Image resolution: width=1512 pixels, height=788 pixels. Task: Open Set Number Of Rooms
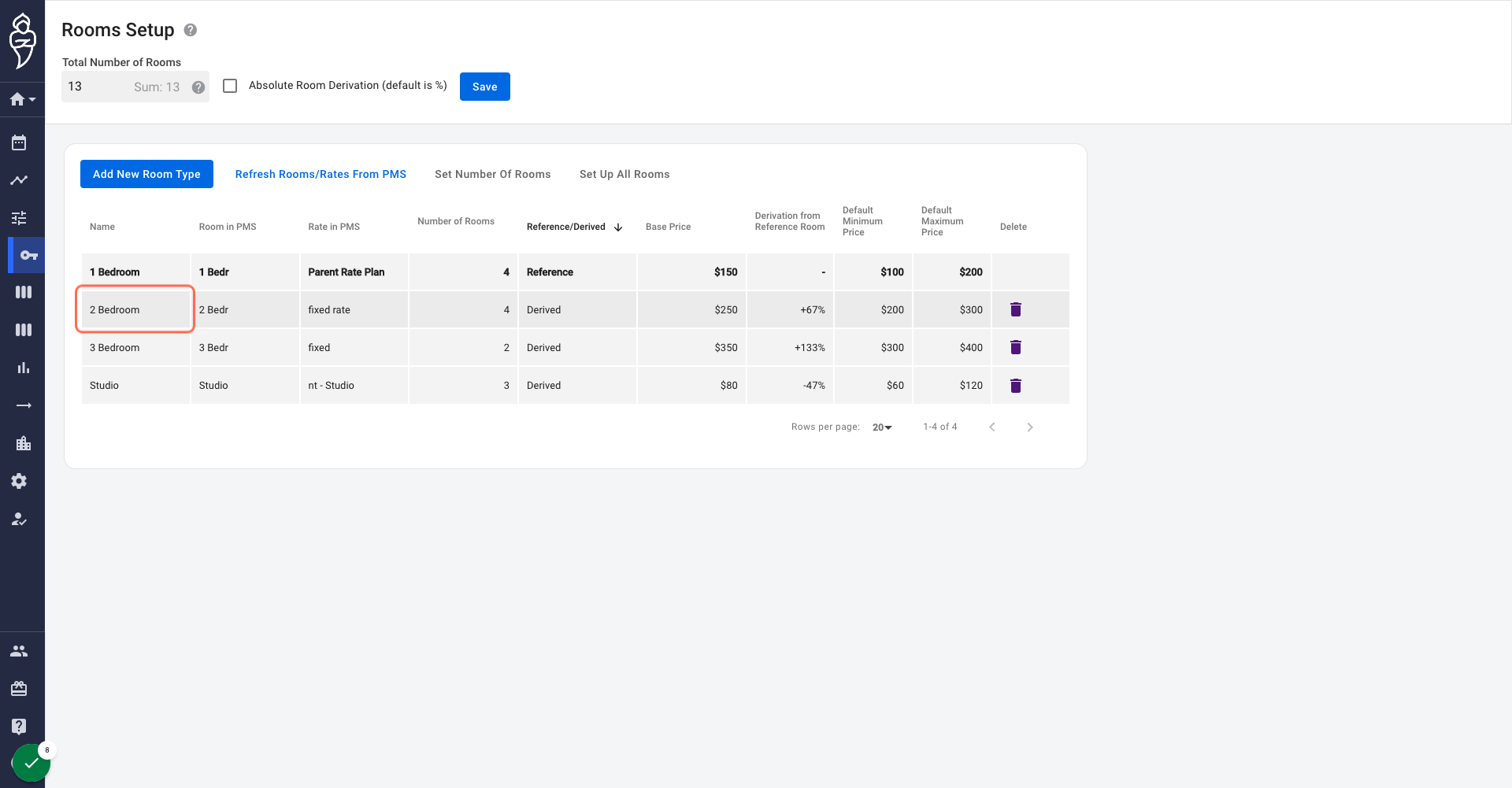pyautogui.click(x=493, y=174)
